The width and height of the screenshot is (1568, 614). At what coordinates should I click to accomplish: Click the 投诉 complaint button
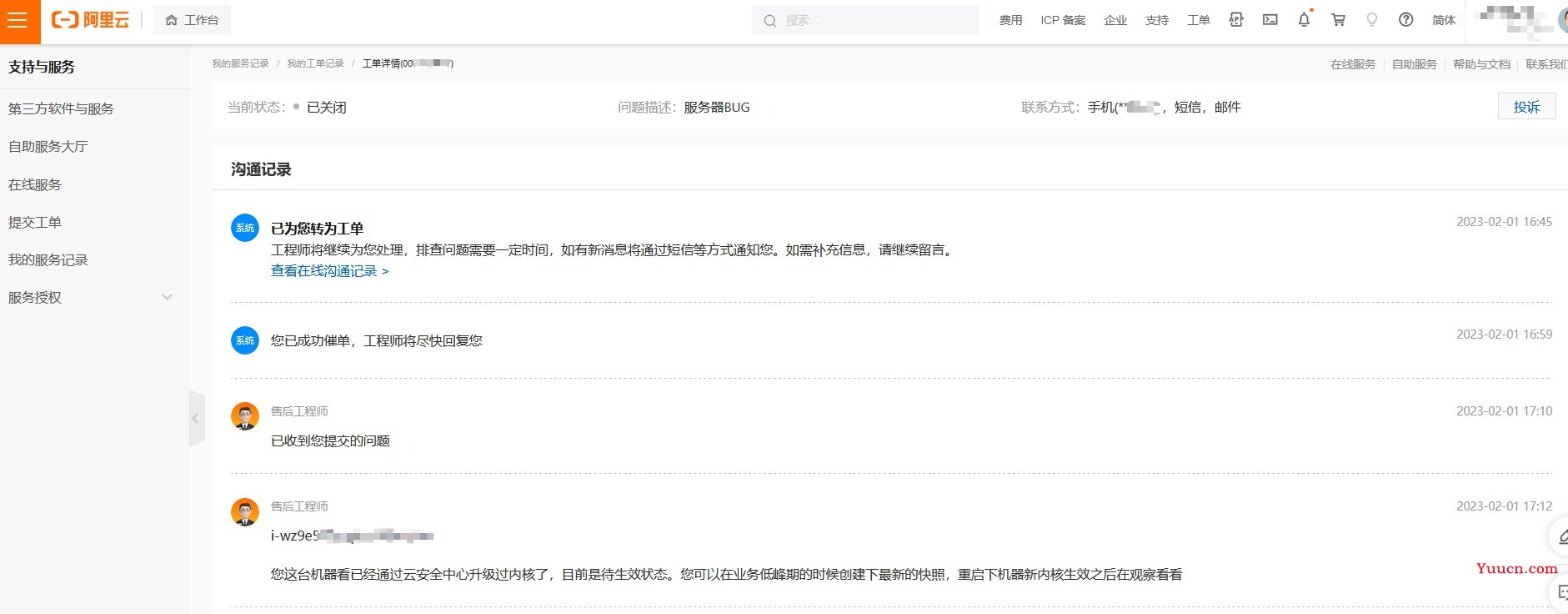[1527, 107]
